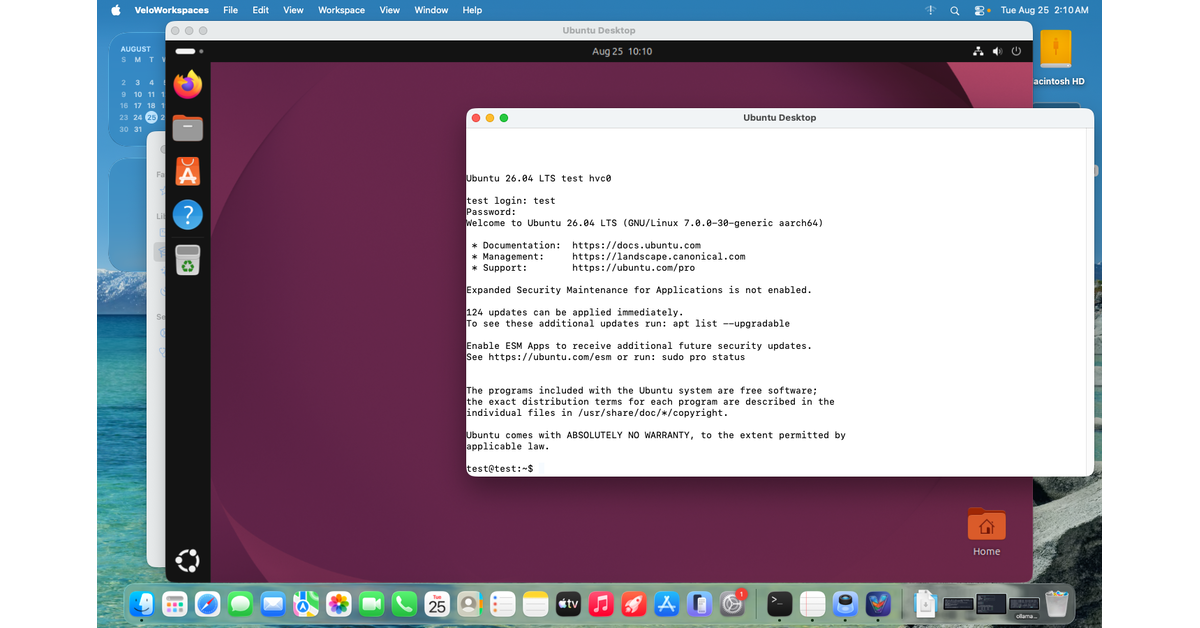This screenshot has width=1200, height=628.
Task: Open the Phone app in the Dock
Action: tap(404, 603)
